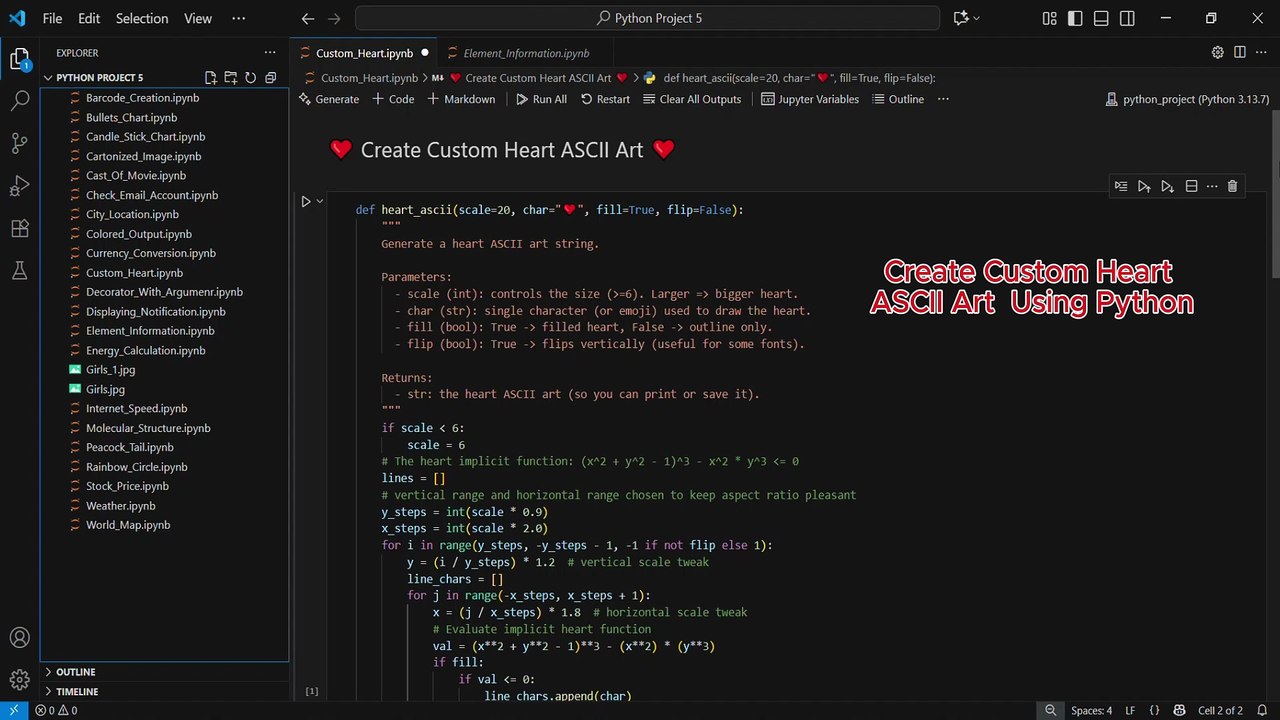Screen dimensions: 1280x720
Task: Toggle the primary side bar layout button
Action: (x=1075, y=18)
